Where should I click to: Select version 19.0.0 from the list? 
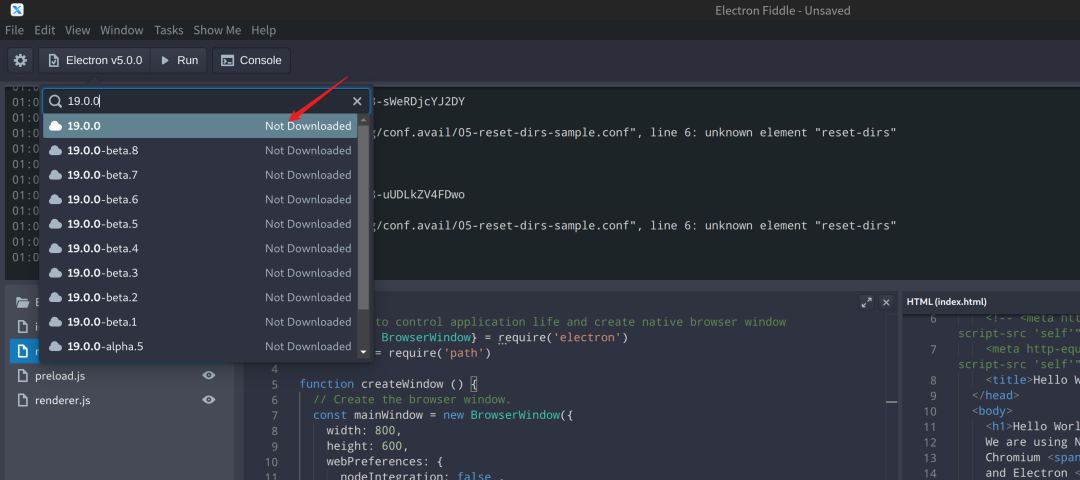(200, 126)
